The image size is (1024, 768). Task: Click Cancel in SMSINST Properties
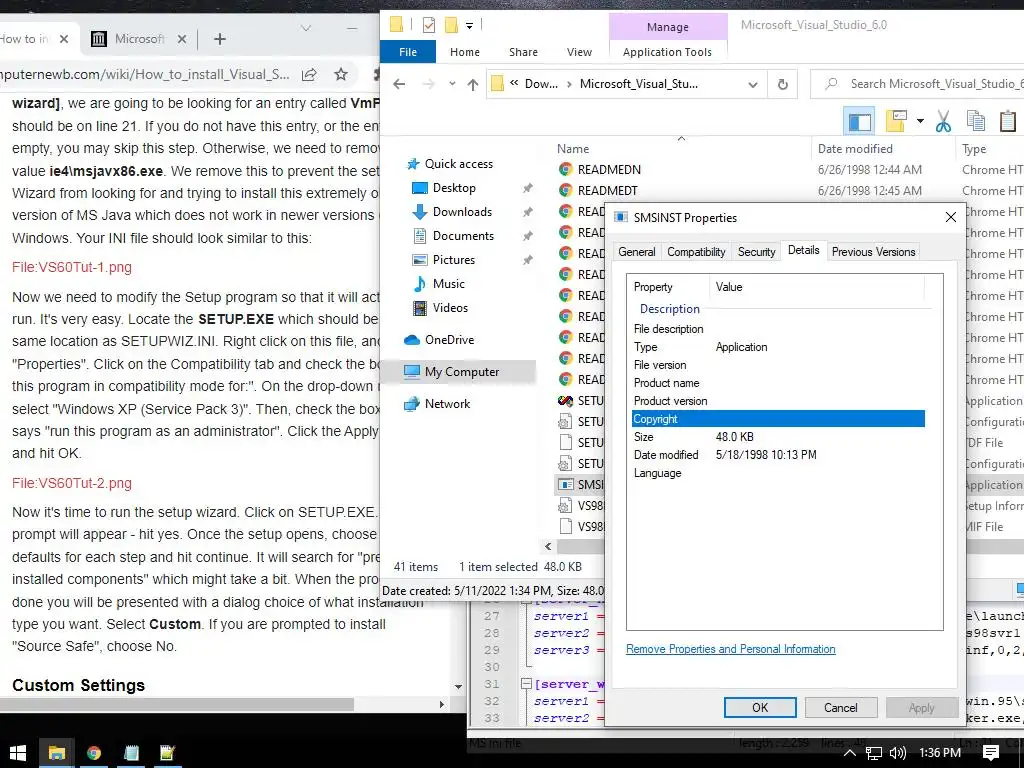840,707
